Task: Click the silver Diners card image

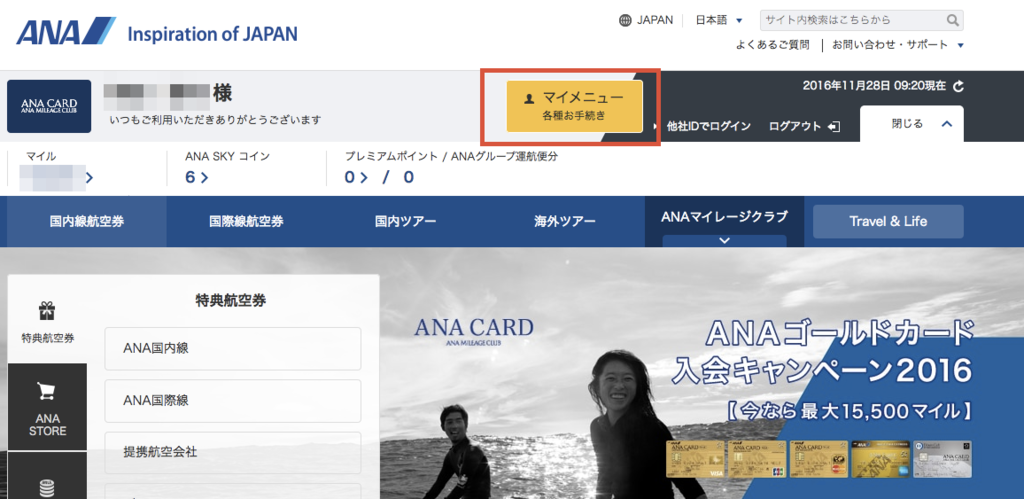Action: 942,459
